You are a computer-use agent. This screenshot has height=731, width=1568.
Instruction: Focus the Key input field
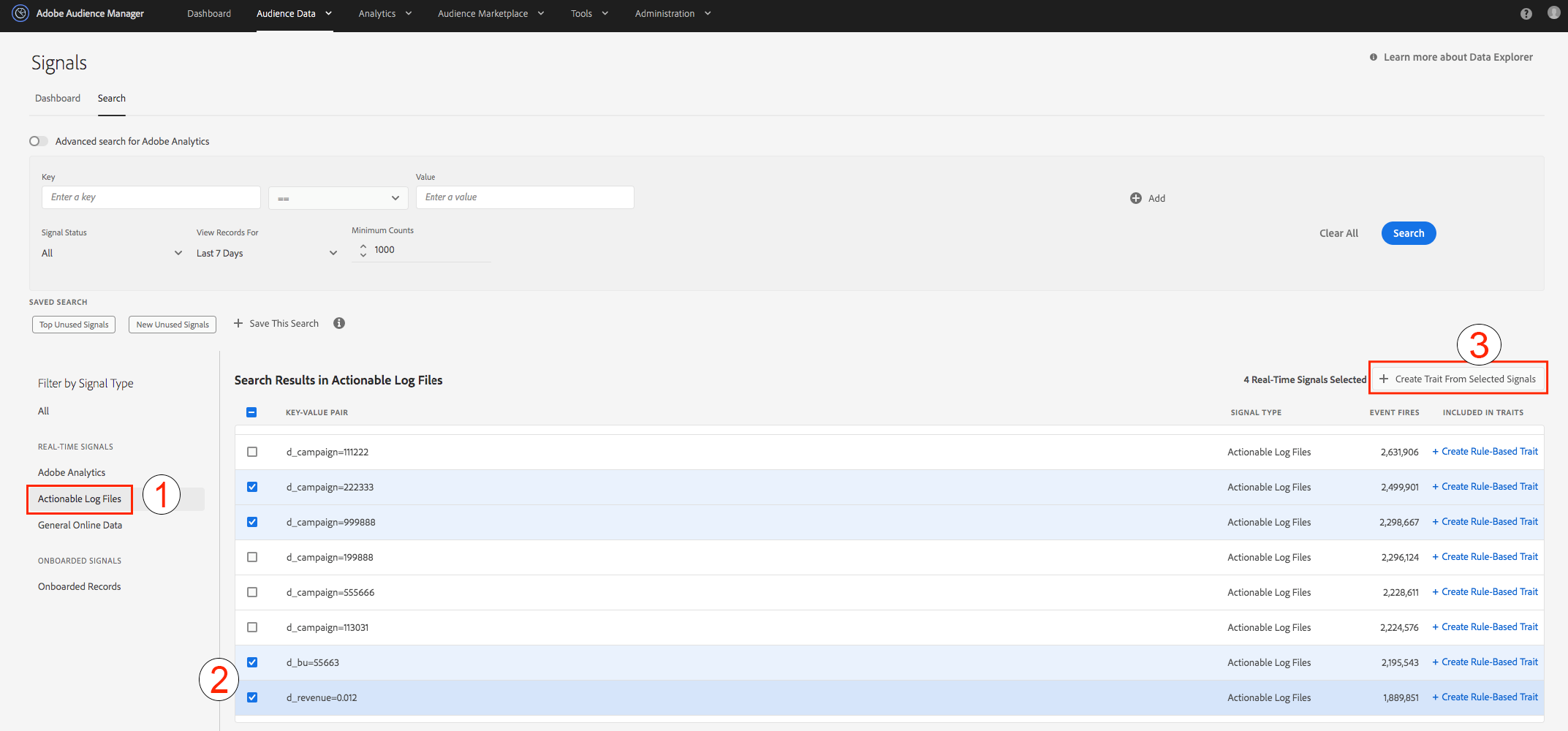click(151, 197)
